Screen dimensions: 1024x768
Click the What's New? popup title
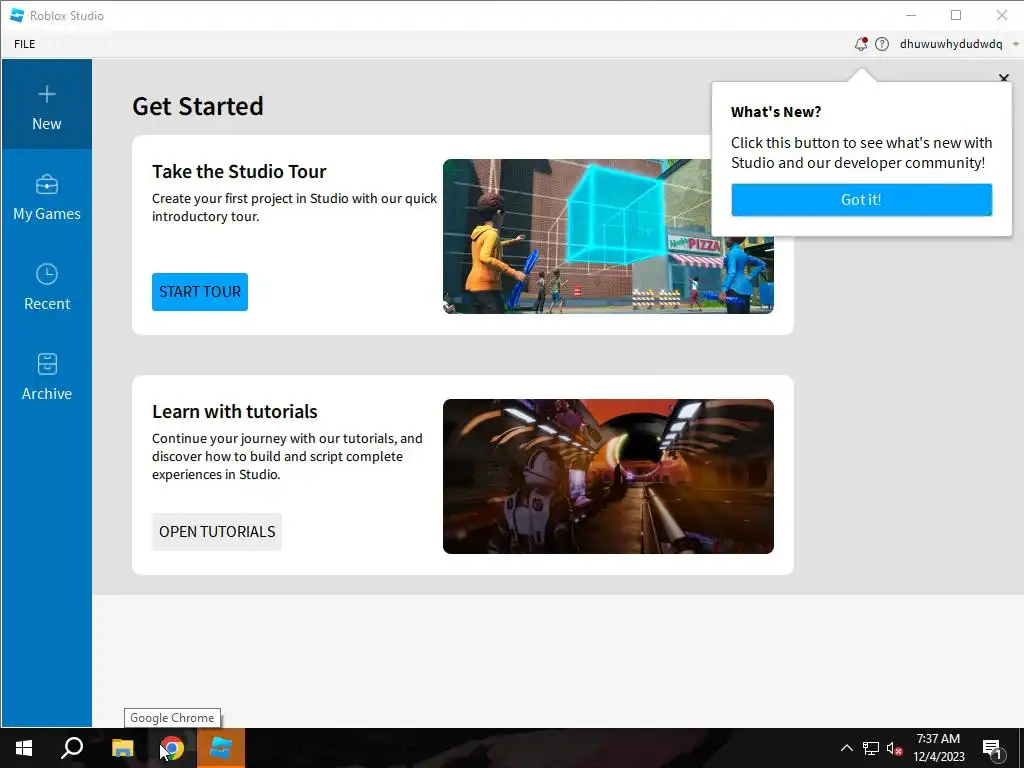point(776,112)
